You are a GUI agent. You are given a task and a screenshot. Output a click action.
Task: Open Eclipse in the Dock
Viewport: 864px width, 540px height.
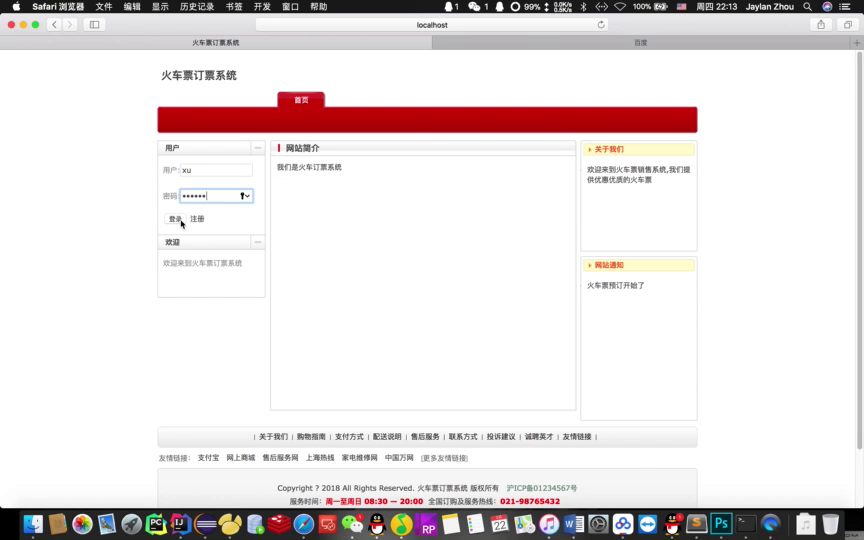point(206,524)
